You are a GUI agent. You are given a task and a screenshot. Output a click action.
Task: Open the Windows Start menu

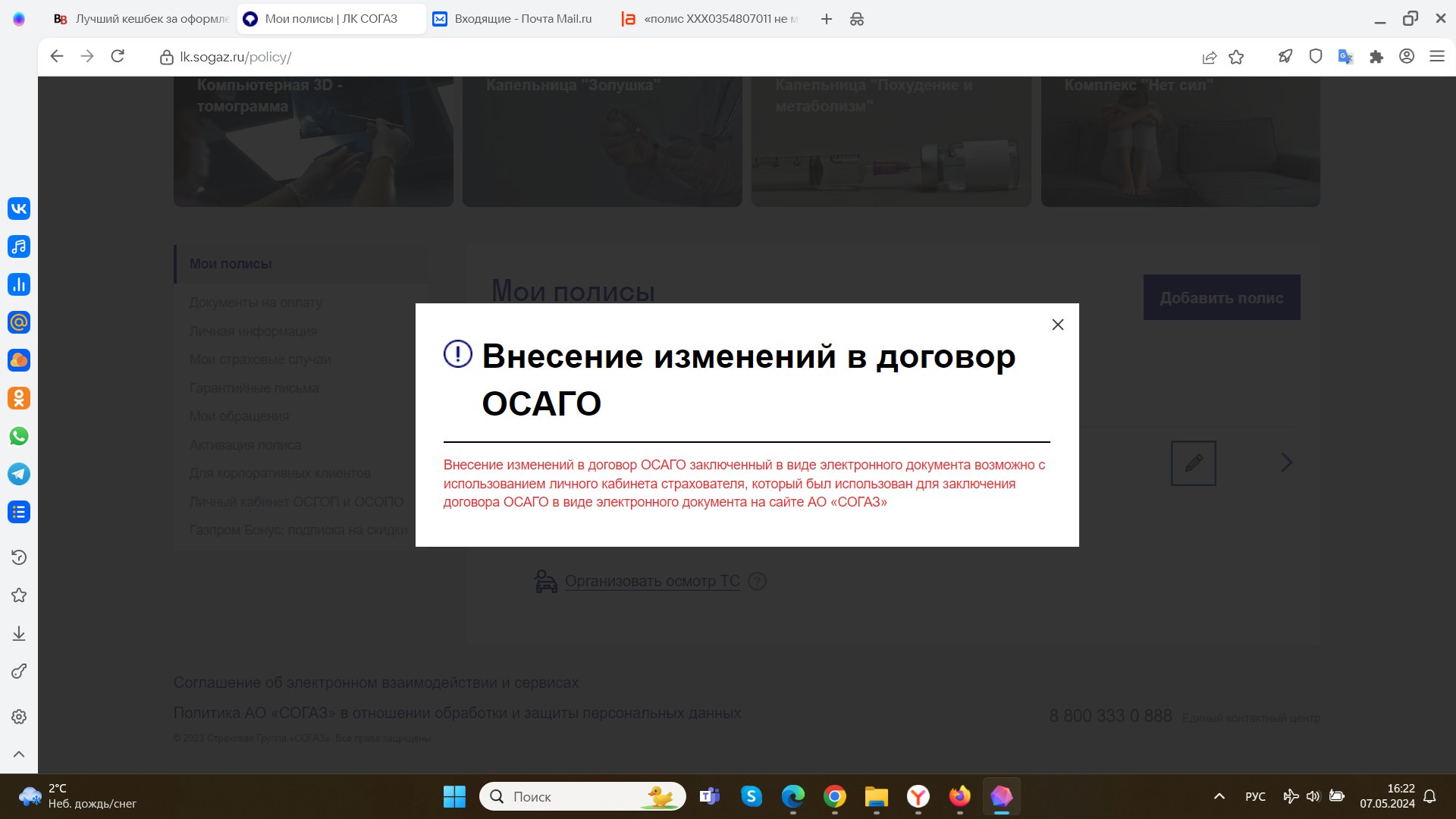click(x=454, y=796)
